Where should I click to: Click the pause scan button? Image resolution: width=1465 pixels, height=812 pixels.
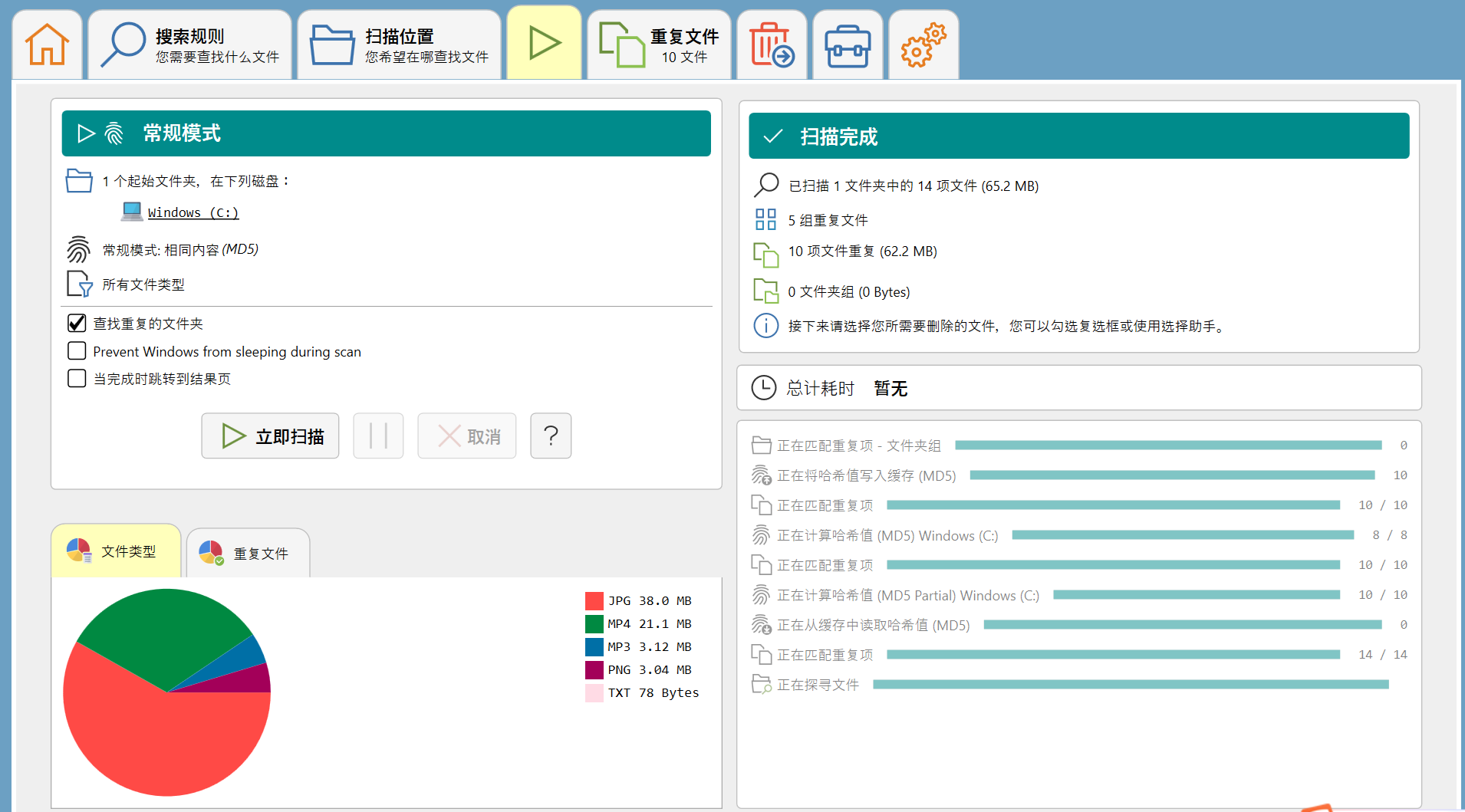[378, 436]
